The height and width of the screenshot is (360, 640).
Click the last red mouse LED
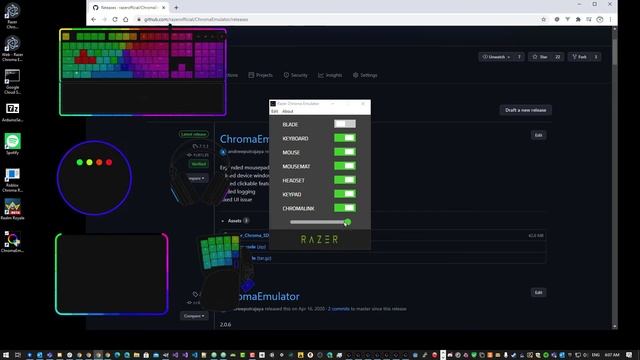[x=109, y=162]
